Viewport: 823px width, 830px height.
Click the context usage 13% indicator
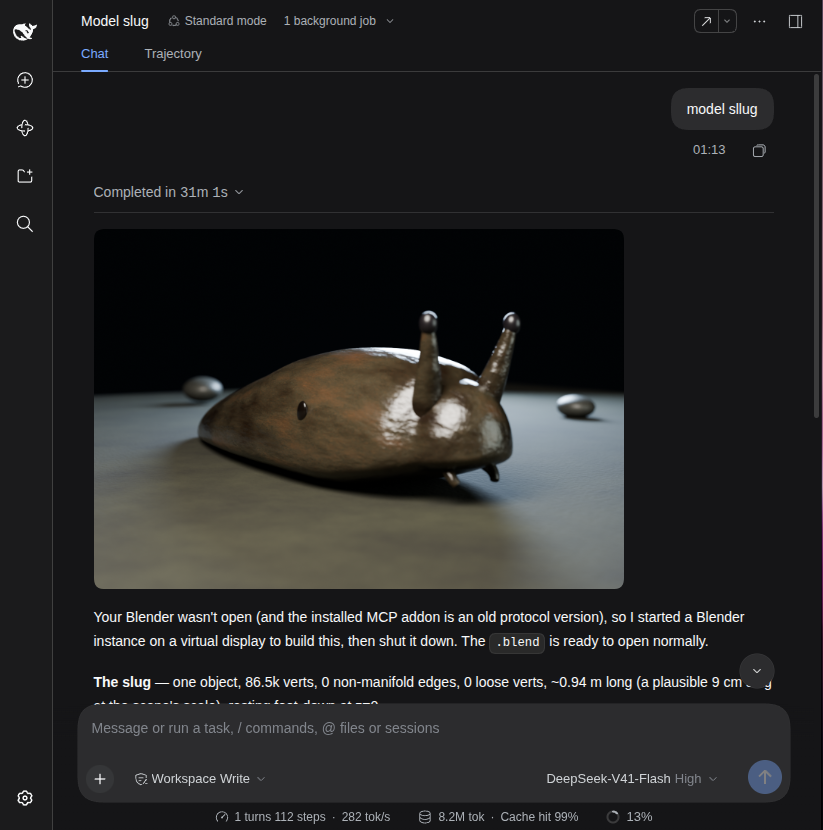629,817
